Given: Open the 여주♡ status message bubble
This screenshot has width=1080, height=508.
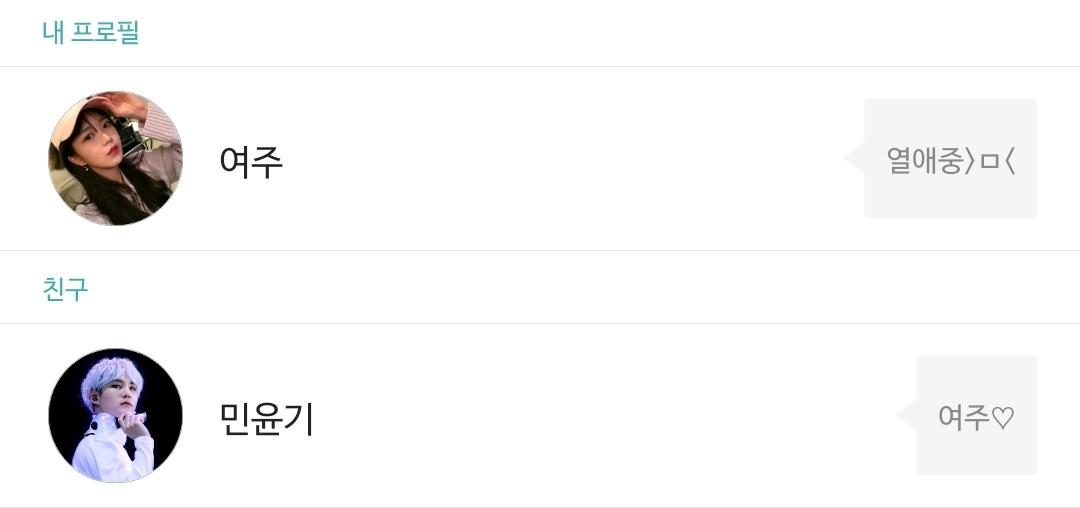Looking at the screenshot, I should pyautogui.click(x=976, y=415).
